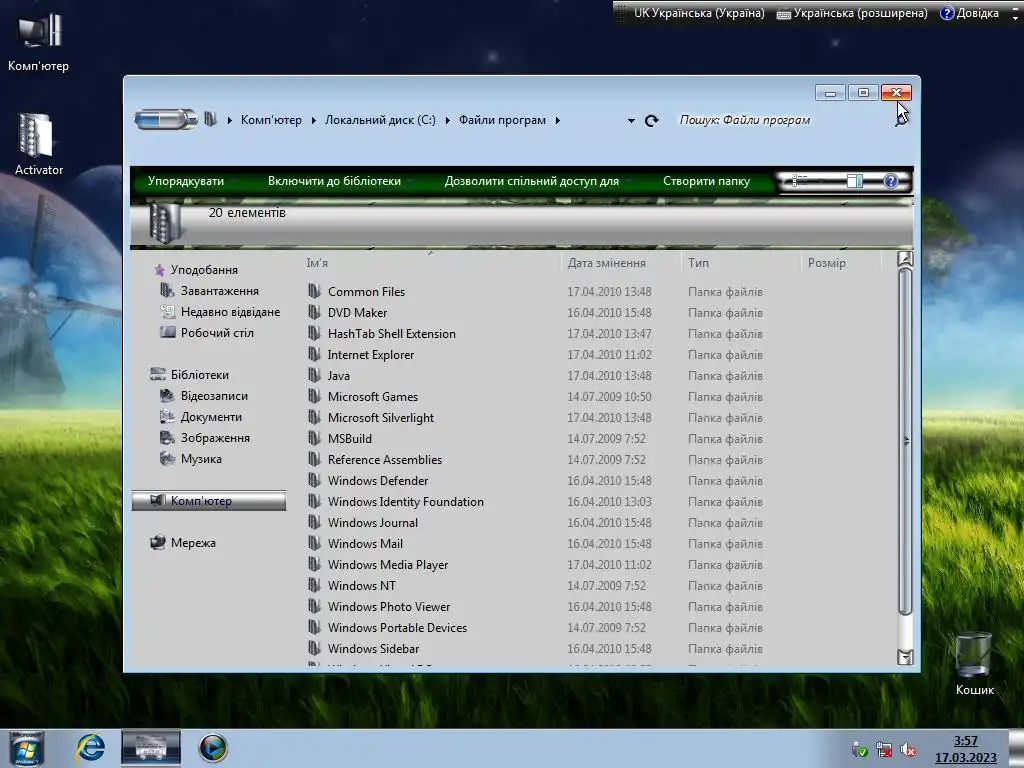This screenshot has height=768, width=1024.
Task: Open Windows Media Player from taskbar
Action: (213, 748)
